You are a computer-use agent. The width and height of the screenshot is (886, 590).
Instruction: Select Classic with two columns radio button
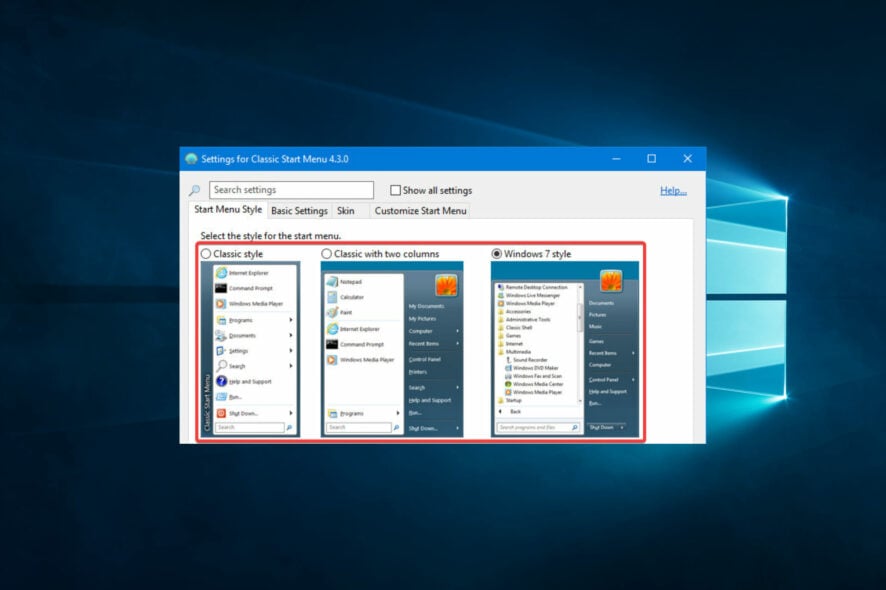pos(326,254)
